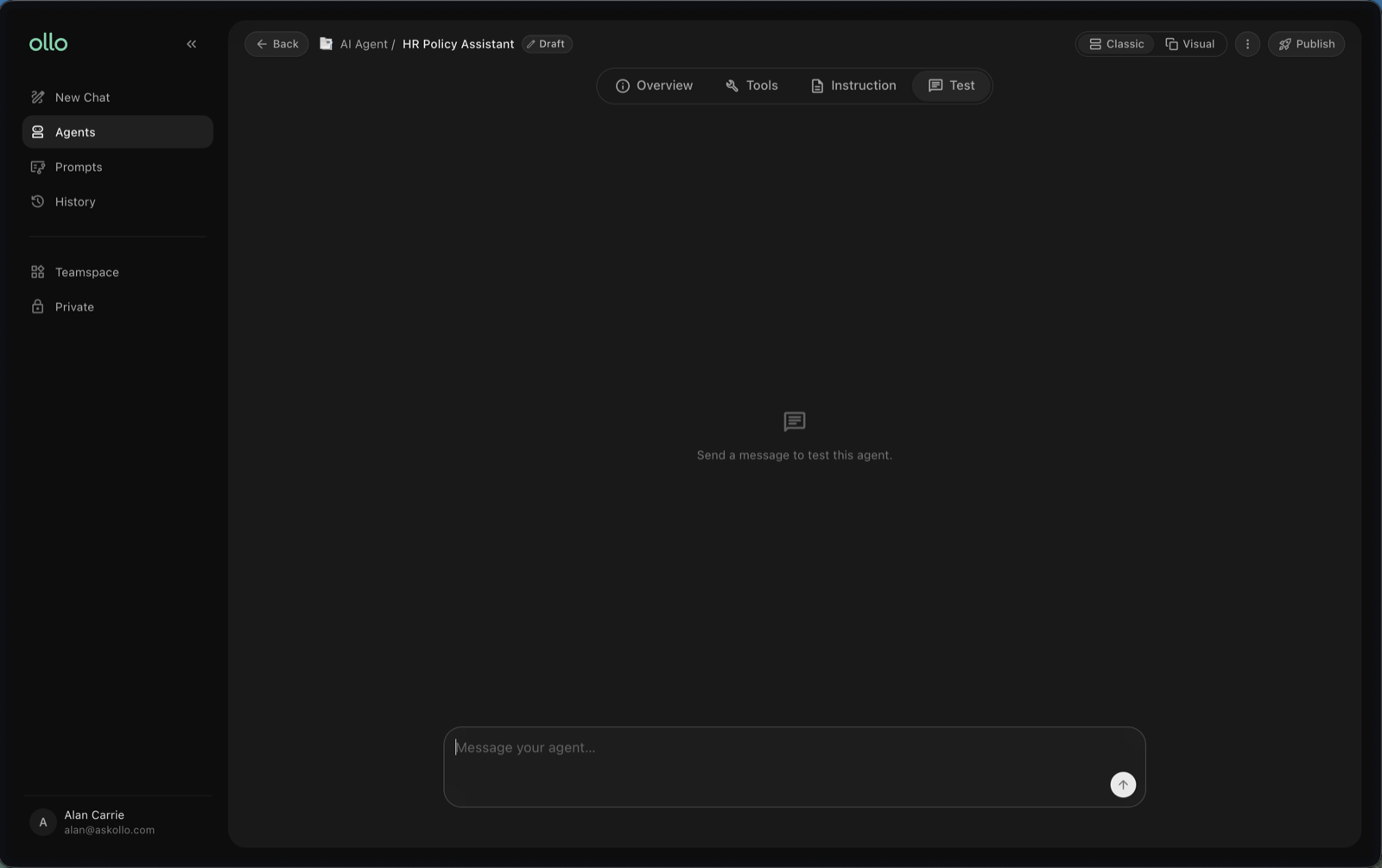Start a New Chat
Viewport: 1382px width, 868px height.
click(117, 98)
